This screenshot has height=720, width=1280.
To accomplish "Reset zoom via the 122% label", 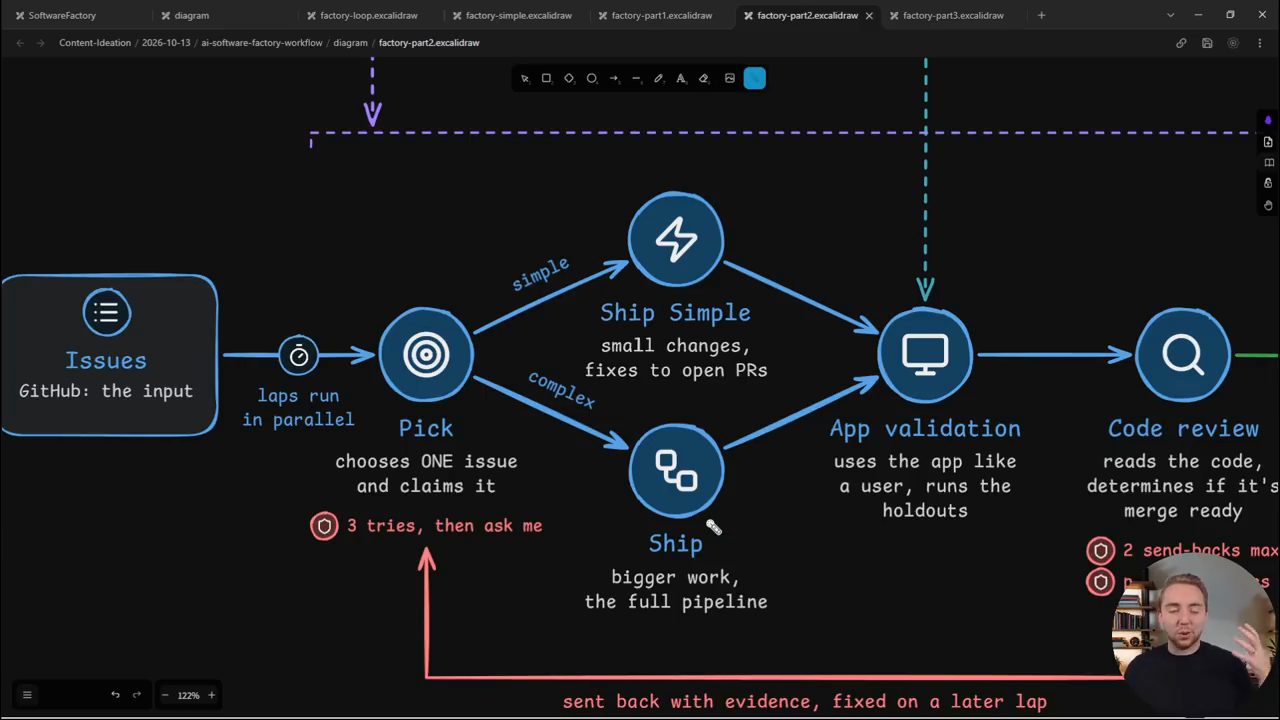I will tap(188, 695).
